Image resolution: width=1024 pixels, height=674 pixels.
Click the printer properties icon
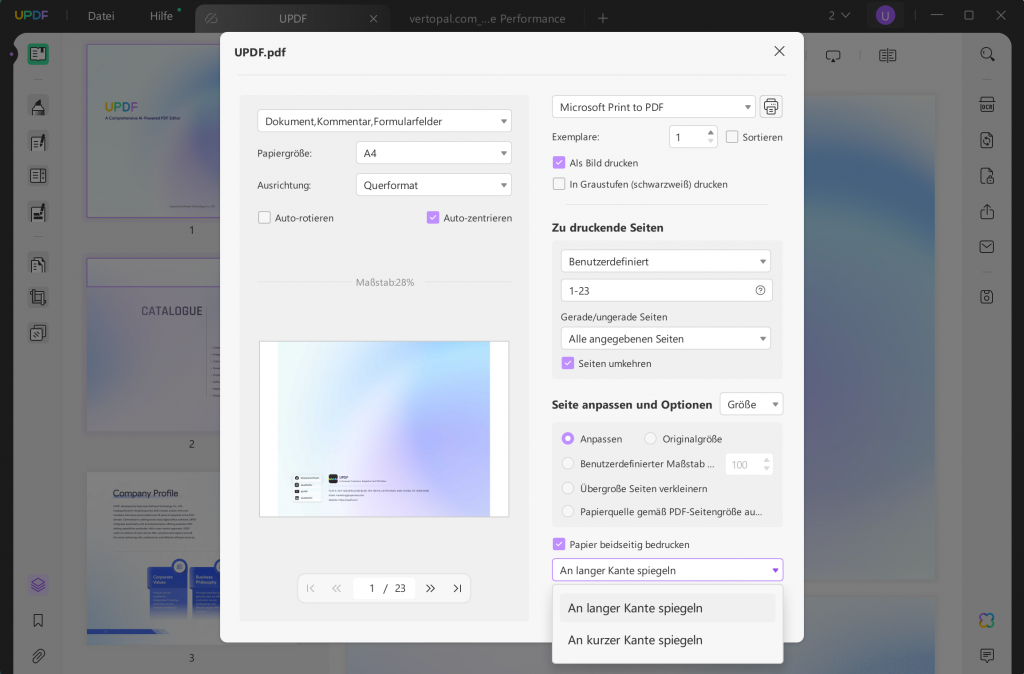771,106
